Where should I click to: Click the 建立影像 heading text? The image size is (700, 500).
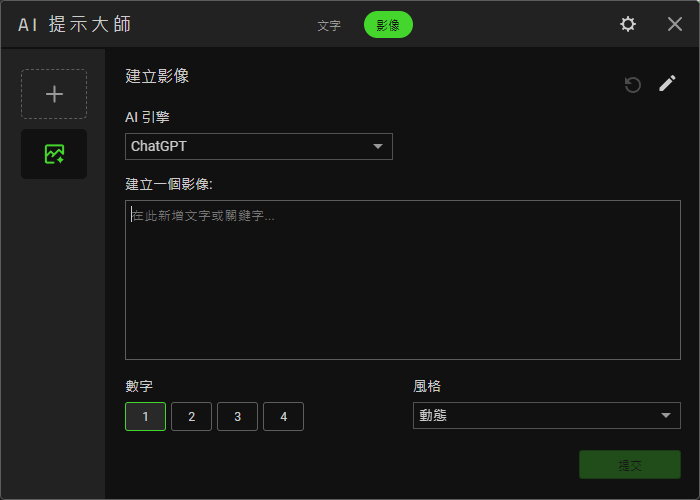tap(157, 76)
